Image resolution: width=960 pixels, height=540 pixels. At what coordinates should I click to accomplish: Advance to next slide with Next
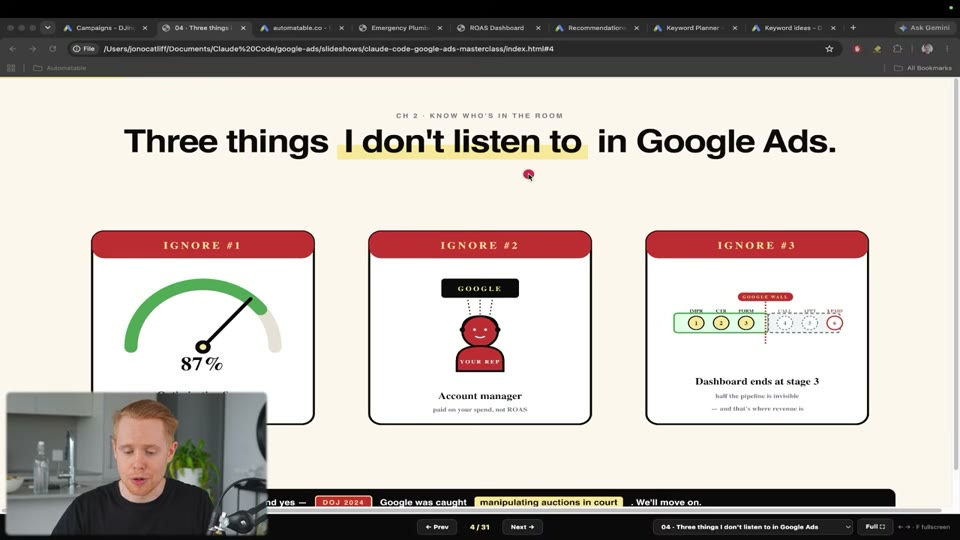pyautogui.click(x=522, y=527)
